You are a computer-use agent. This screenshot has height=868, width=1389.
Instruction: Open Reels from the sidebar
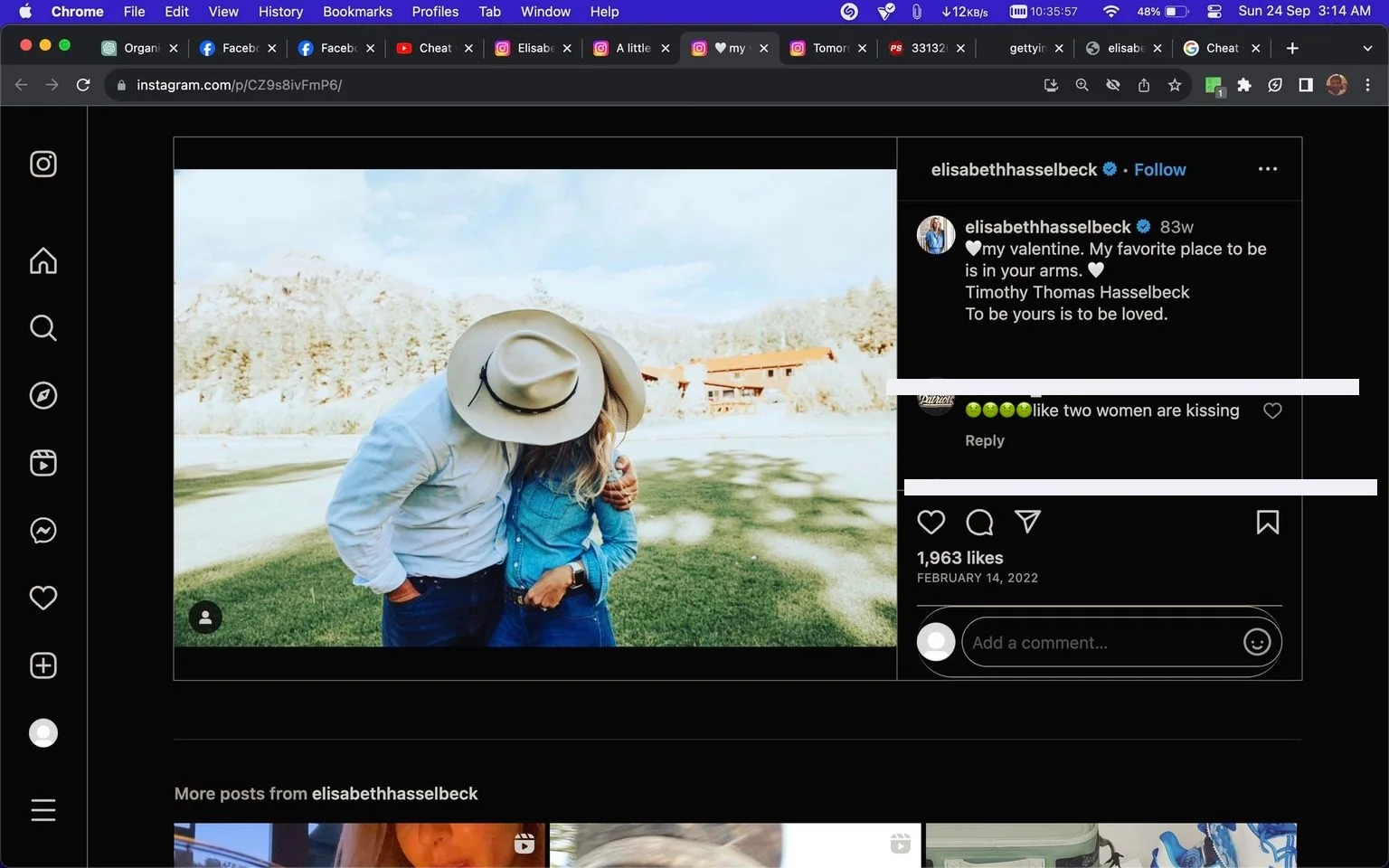43,463
